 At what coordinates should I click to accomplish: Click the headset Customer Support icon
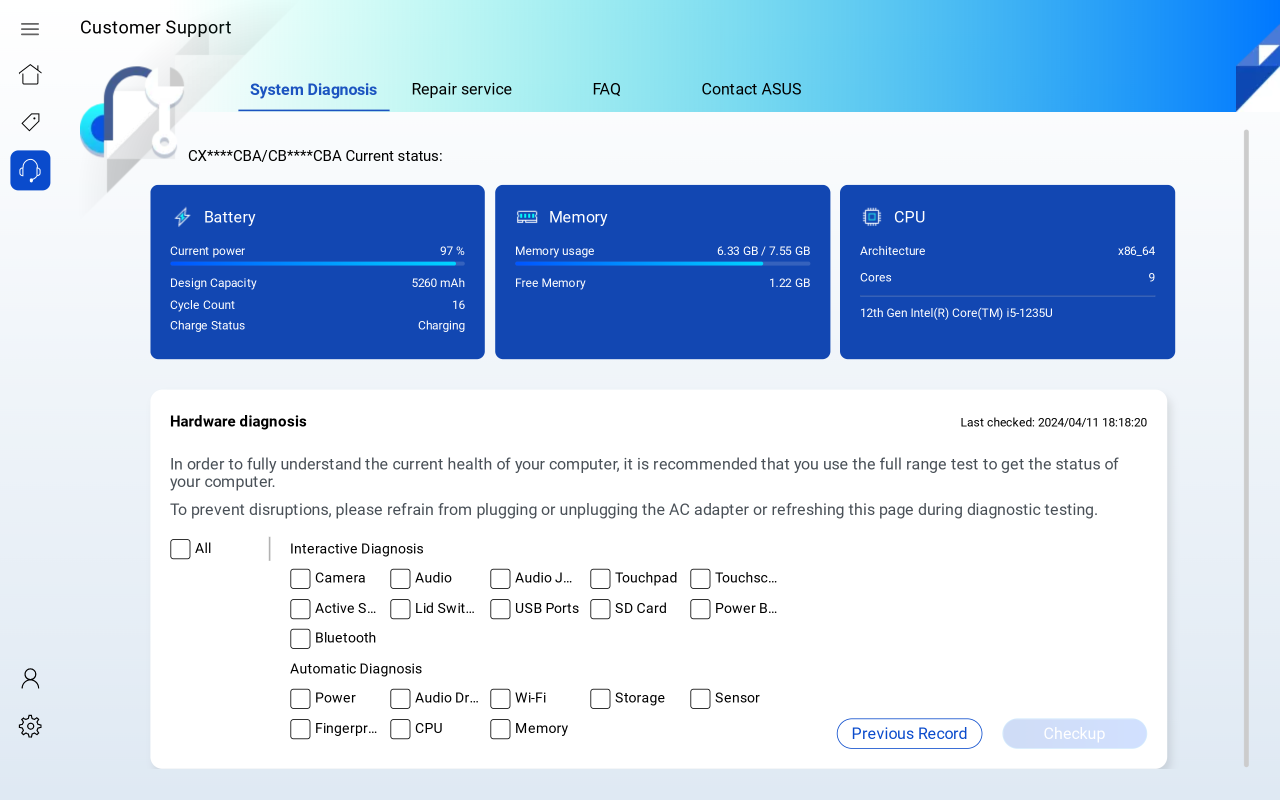tap(29, 170)
